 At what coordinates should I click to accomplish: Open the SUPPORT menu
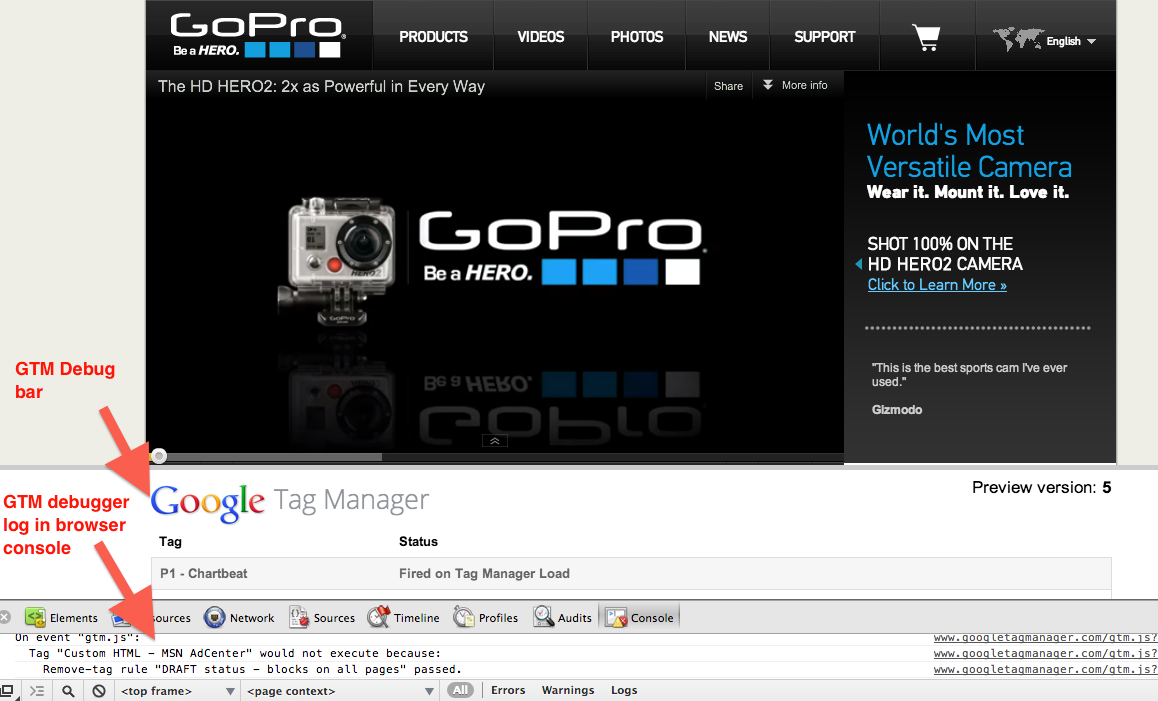pyautogui.click(x=824, y=37)
